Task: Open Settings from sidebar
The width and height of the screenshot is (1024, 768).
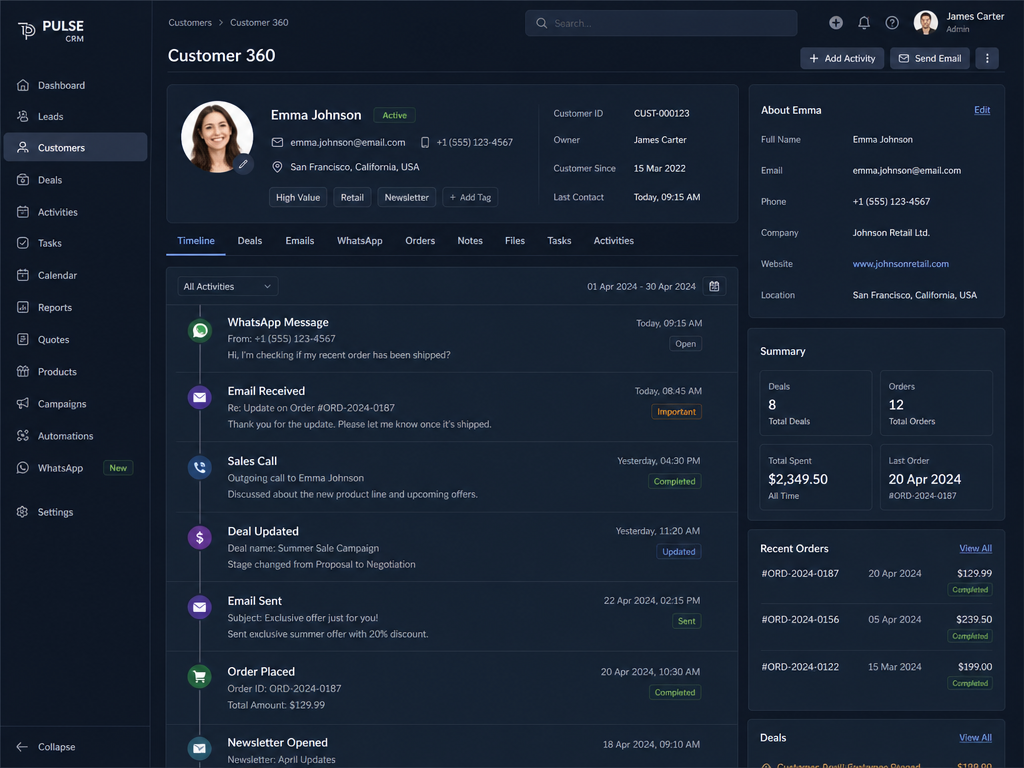Action: 55,512
